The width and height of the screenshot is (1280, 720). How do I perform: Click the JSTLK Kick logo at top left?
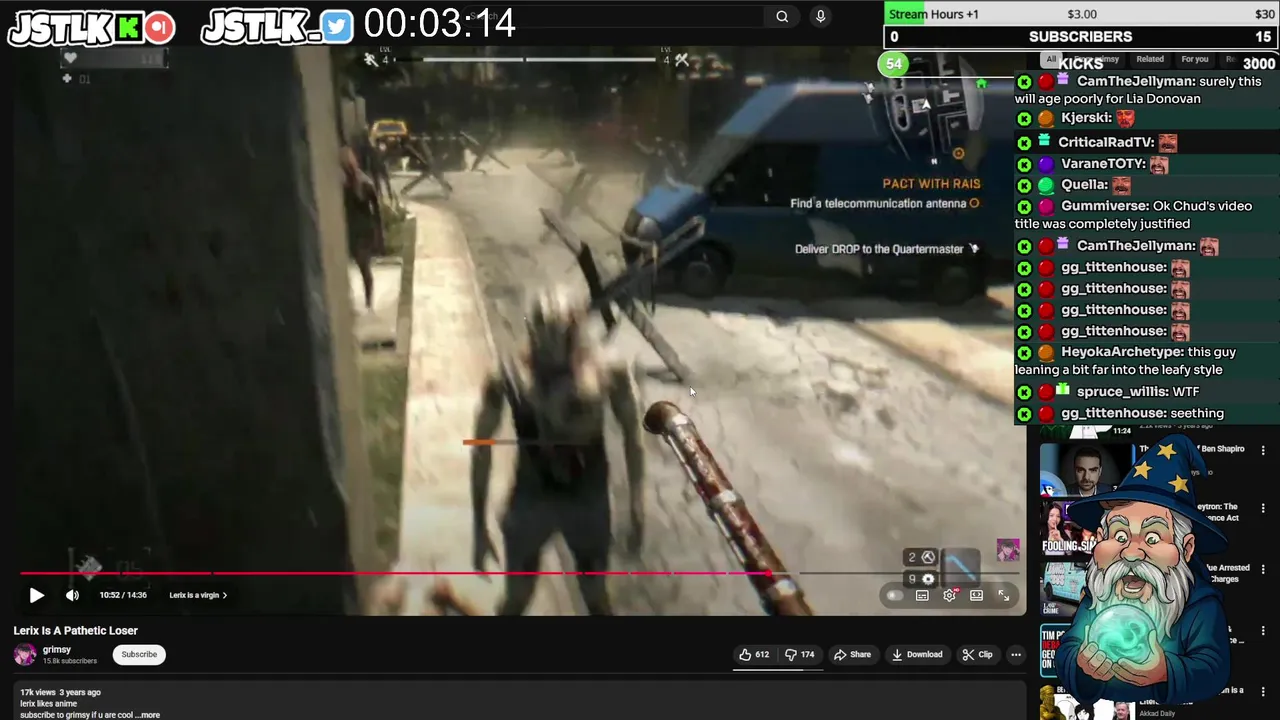point(92,28)
